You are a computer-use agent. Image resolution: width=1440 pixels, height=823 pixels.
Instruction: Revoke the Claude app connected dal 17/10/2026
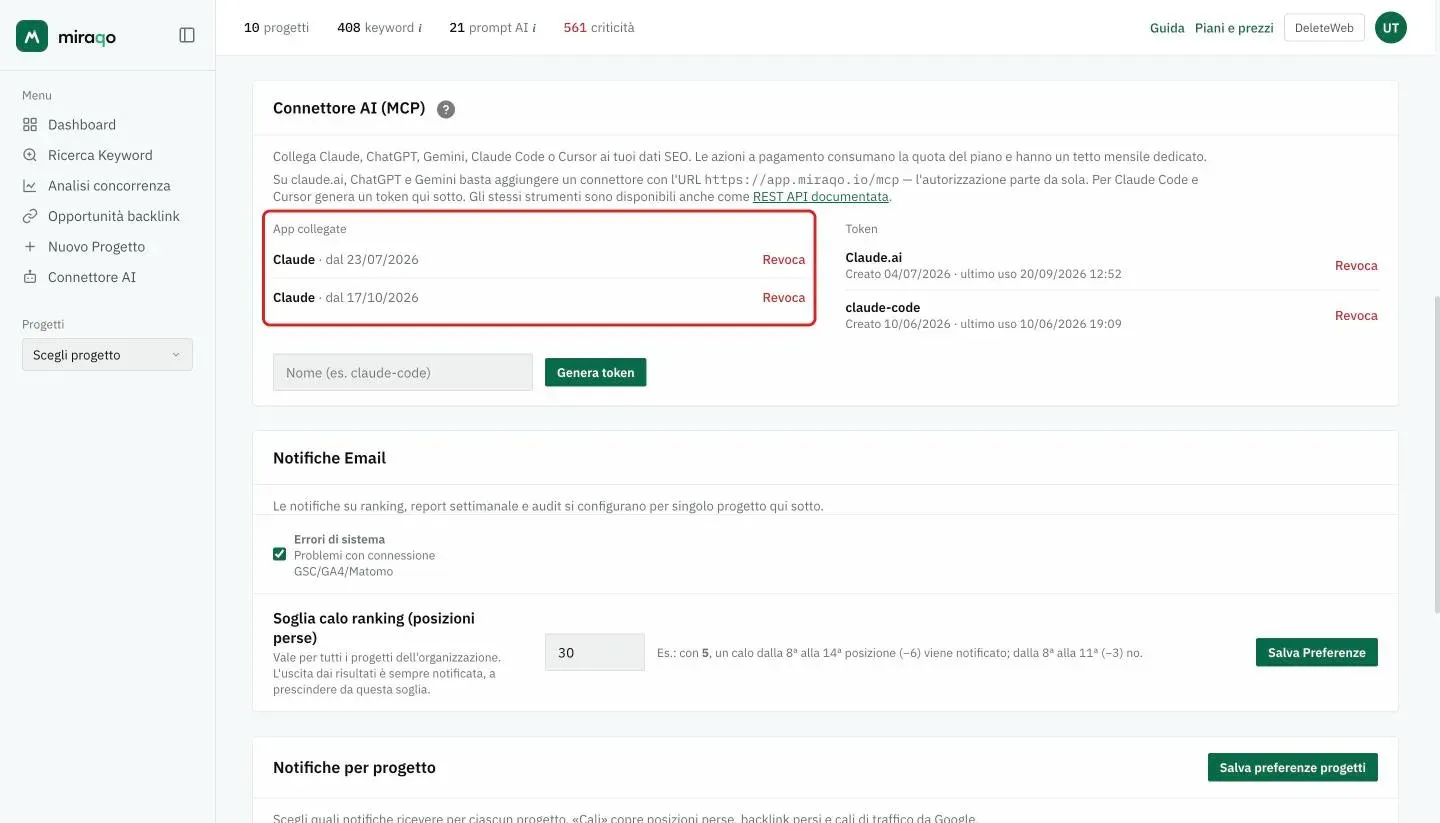(784, 297)
